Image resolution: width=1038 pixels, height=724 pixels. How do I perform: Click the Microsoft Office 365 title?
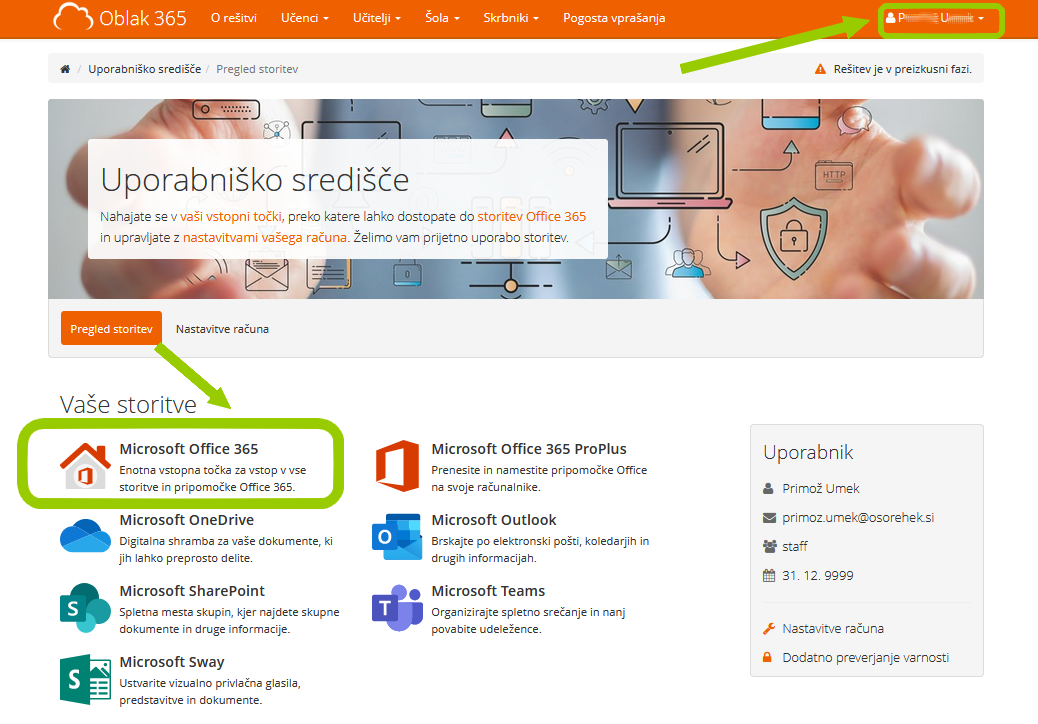click(189, 449)
